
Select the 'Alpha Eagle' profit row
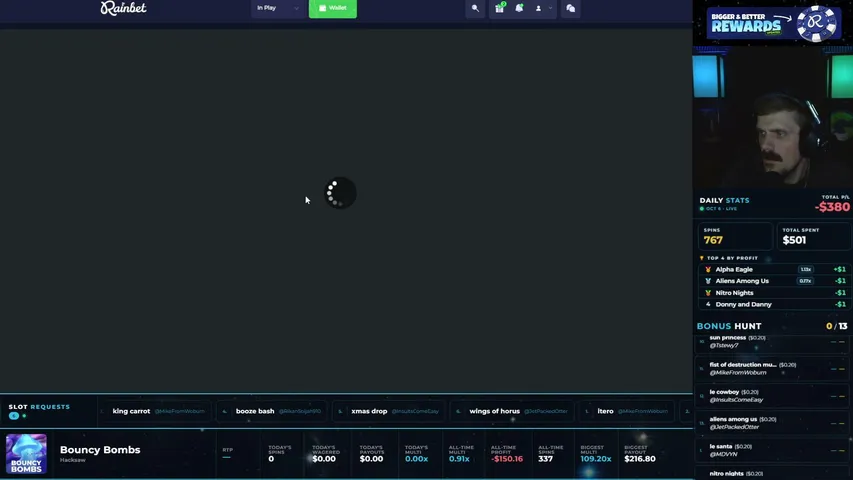pos(774,269)
